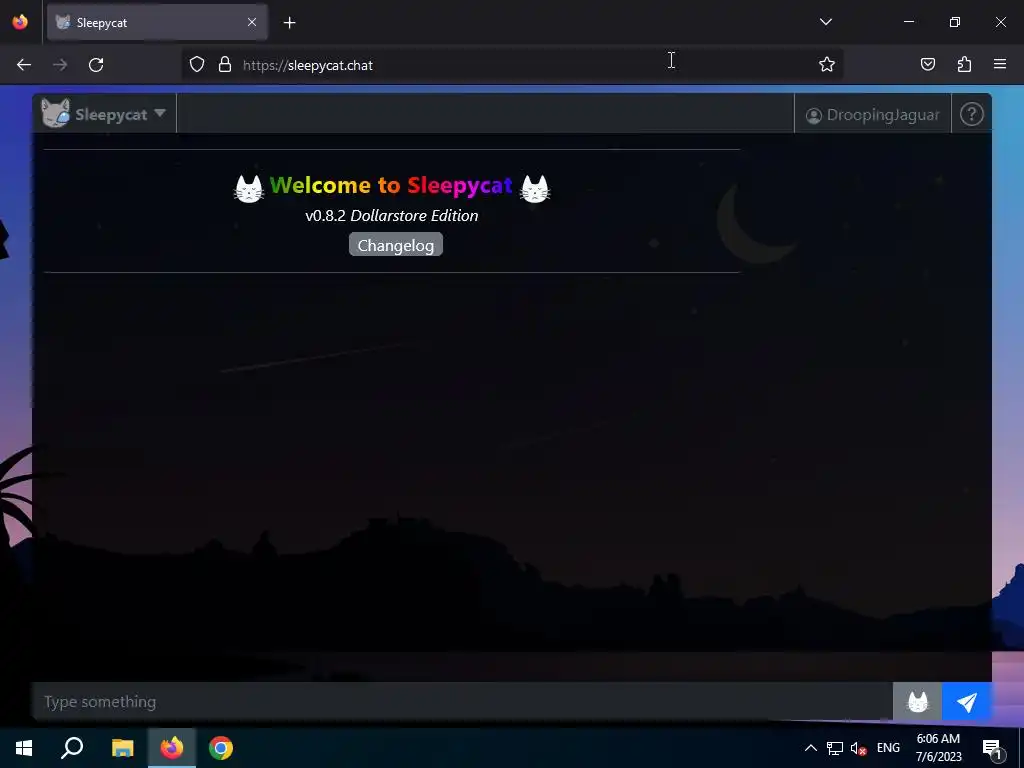
Task: Click the DroopingJaguar user profile
Action: pos(872,115)
